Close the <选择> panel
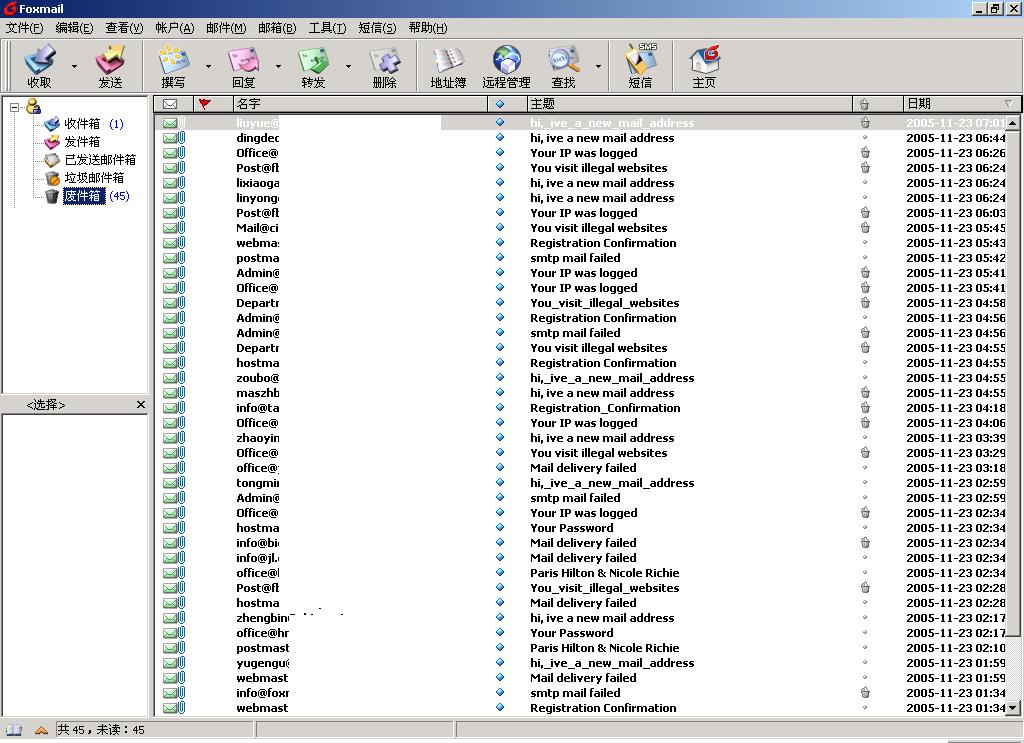1024x743 pixels. point(140,405)
